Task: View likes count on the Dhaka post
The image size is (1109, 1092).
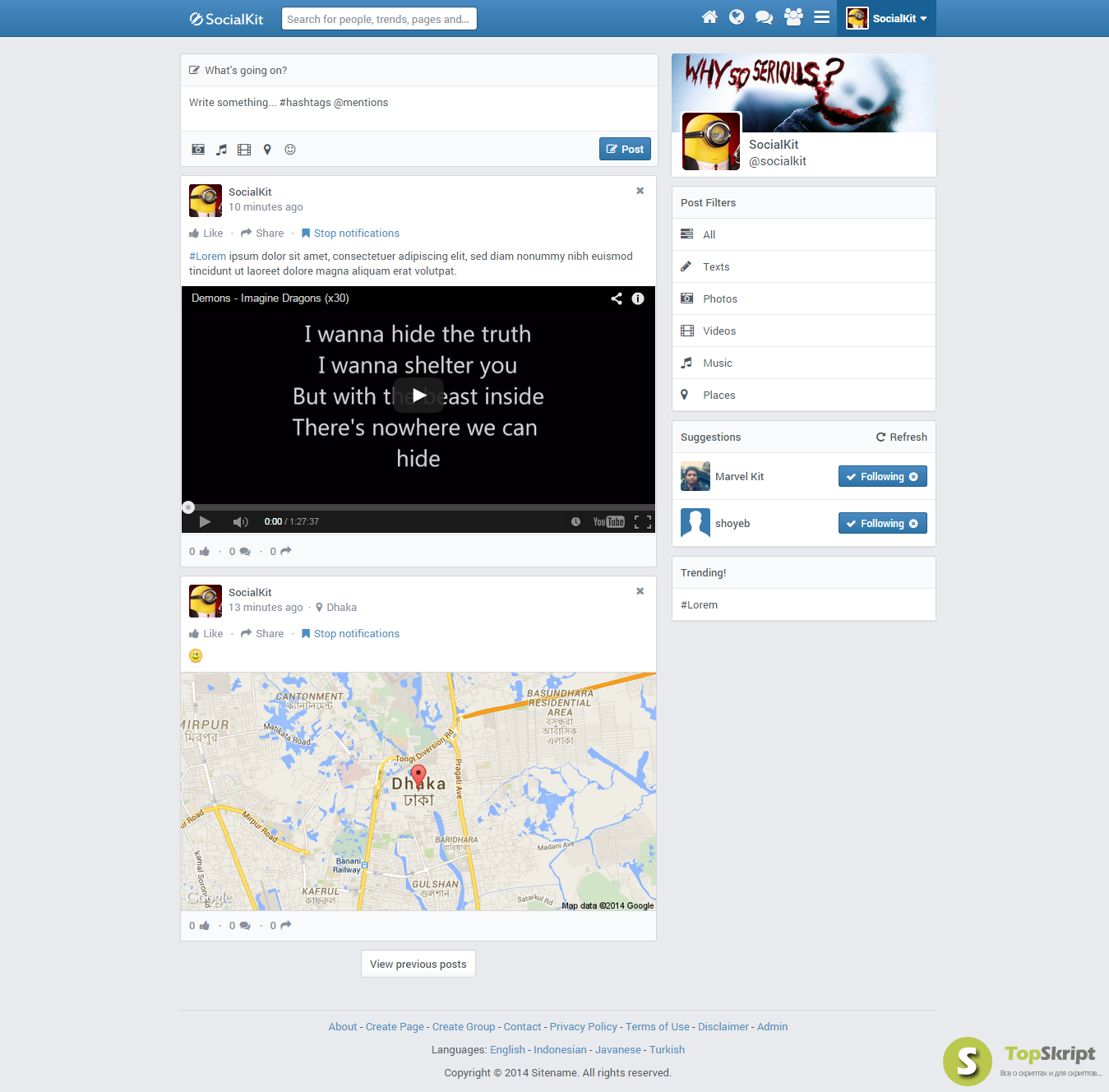Action: click(200, 926)
